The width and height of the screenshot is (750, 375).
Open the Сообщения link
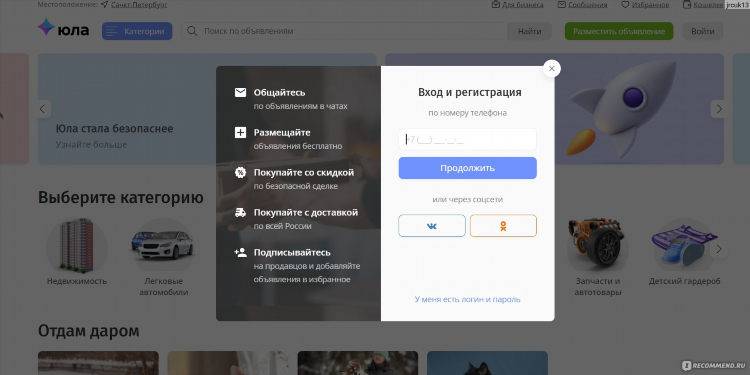[587, 5]
